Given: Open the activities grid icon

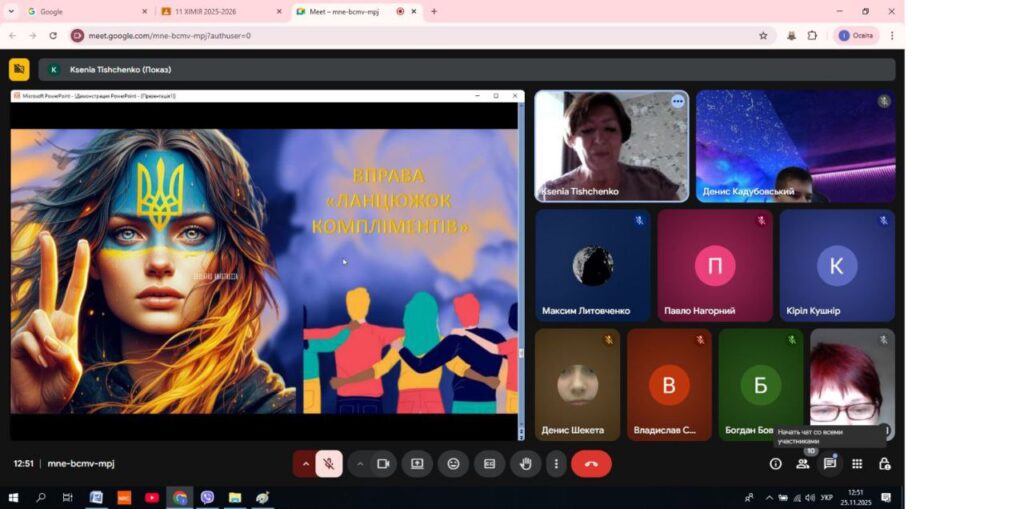Looking at the screenshot, I should tap(857, 464).
